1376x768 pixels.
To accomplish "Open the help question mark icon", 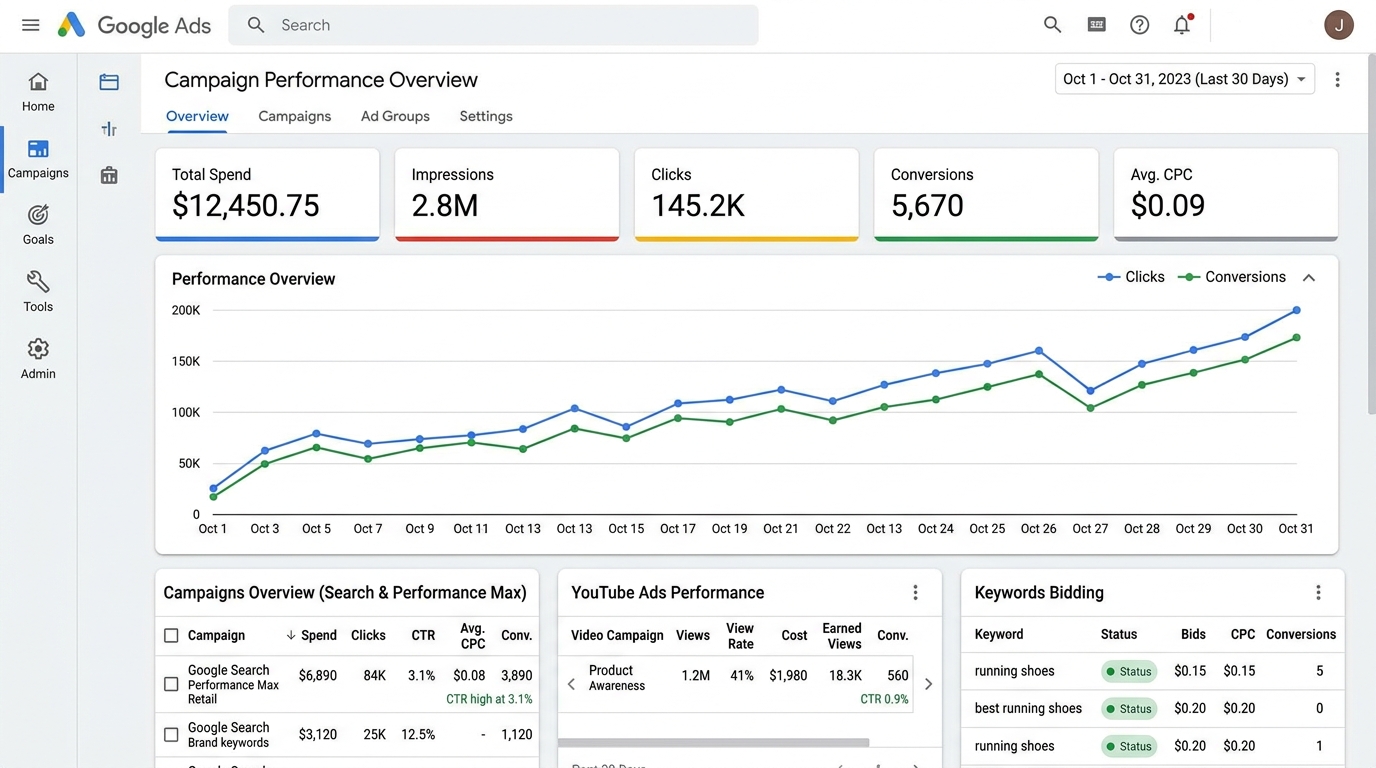I will point(1140,25).
